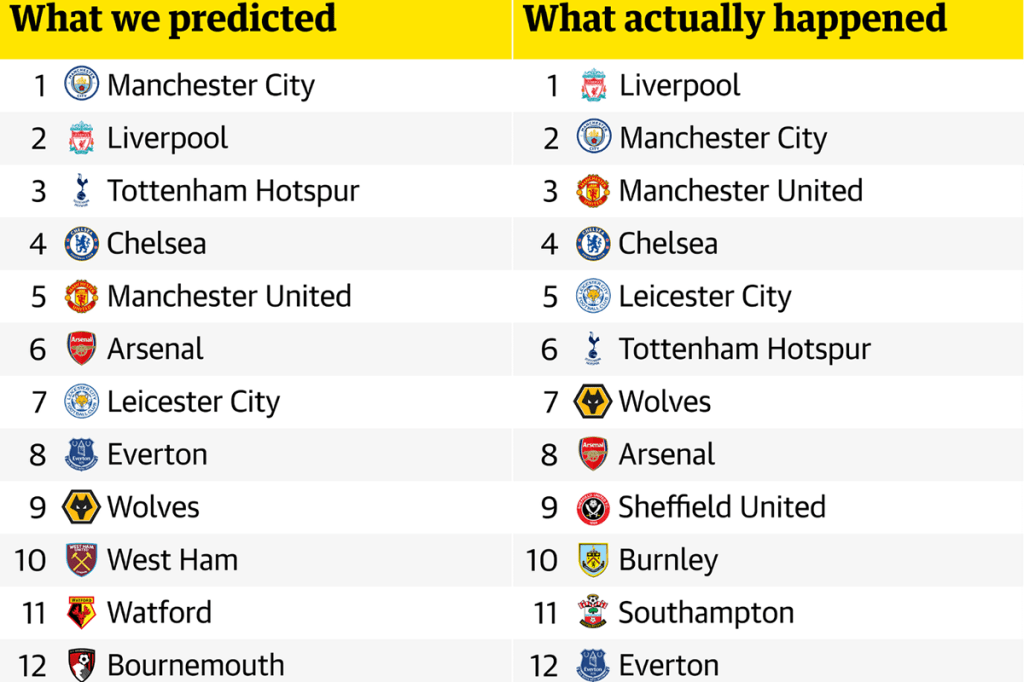Click the West Ham crest
The height and width of the screenshot is (682, 1024).
coord(81,559)
